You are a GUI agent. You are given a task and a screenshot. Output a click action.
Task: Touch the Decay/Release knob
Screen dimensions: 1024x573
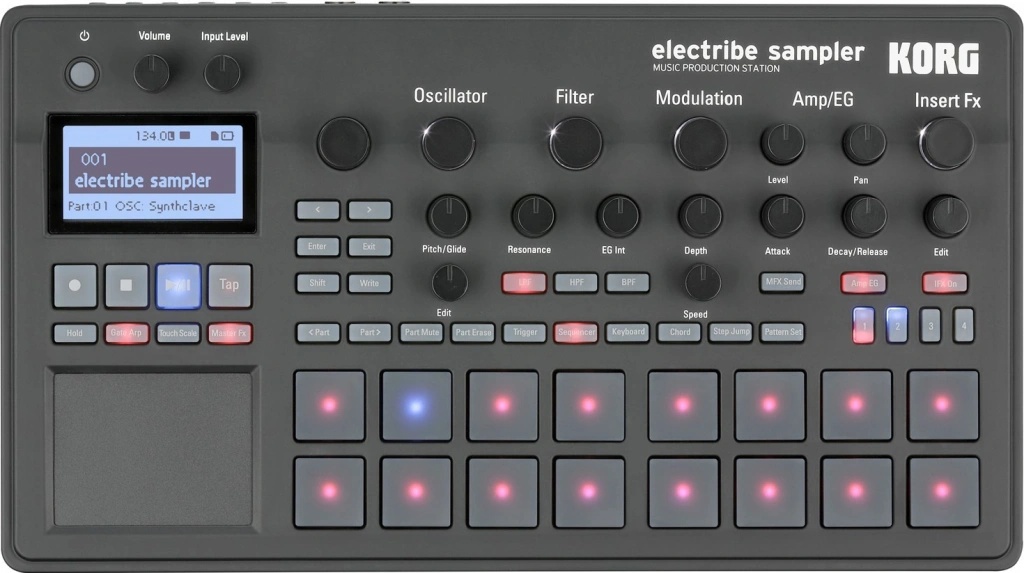click(864, 216)
